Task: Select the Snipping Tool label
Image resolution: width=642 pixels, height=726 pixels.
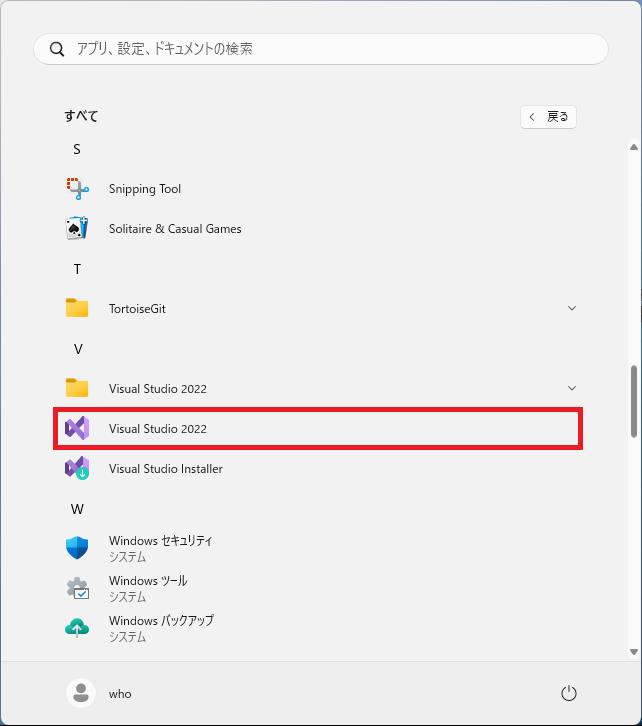Action: pyautogui.click(x=145, y=189)
